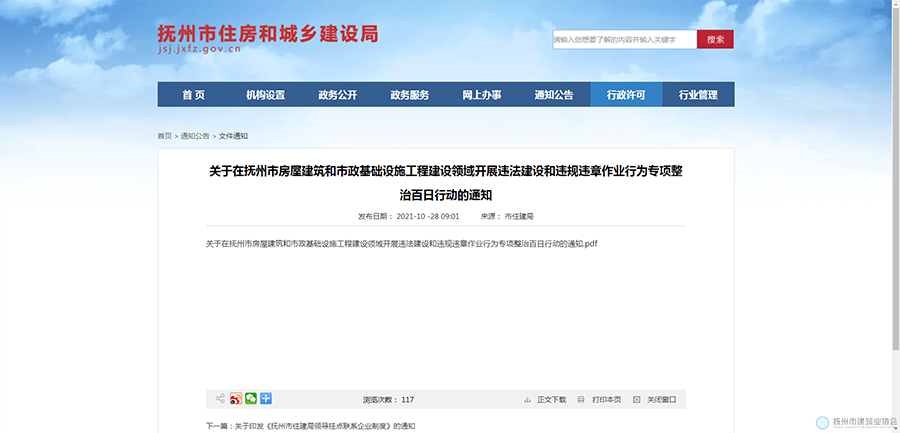The height and width of the screenshot is (433, 900).
Task: Click the 抚州市住房和城乡建设局 site logo
Action: click(268, 37)
